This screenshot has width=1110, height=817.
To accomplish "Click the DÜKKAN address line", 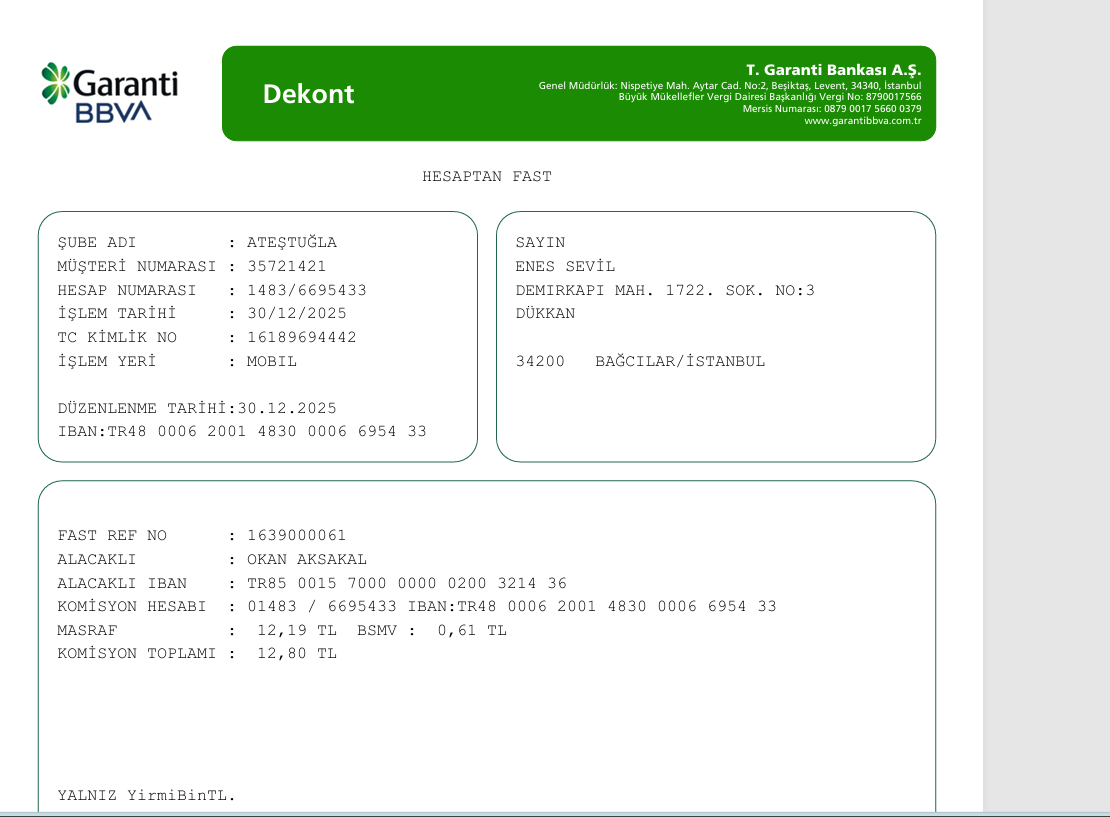I will (545, 314).
